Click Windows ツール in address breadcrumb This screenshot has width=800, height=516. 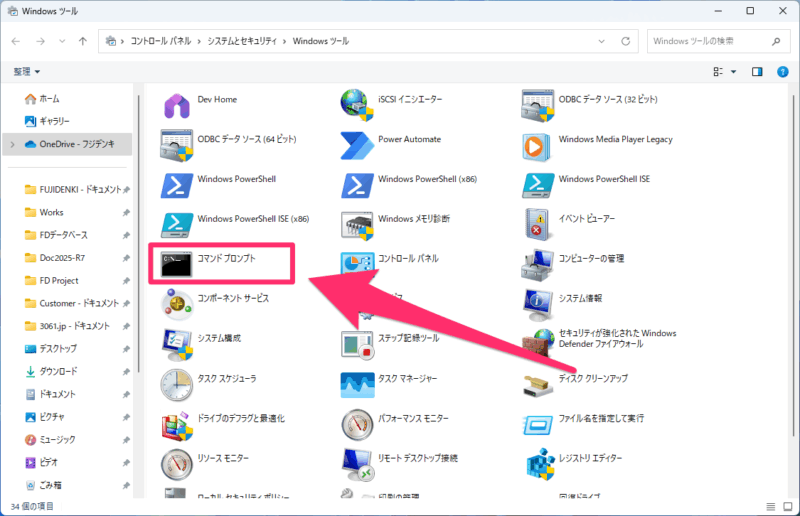coord(320,41)
